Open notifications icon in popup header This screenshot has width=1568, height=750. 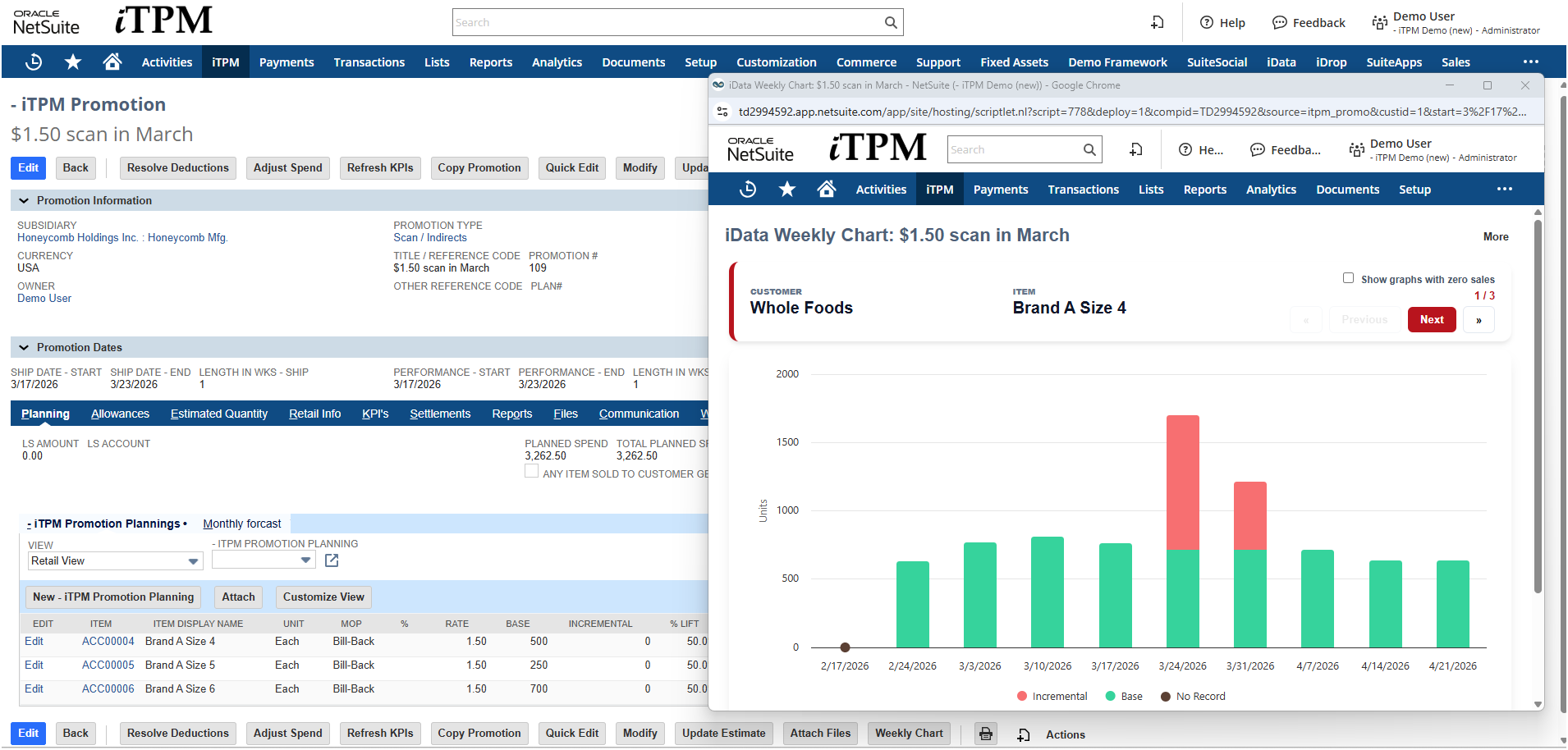click(x=1136, y=149)
